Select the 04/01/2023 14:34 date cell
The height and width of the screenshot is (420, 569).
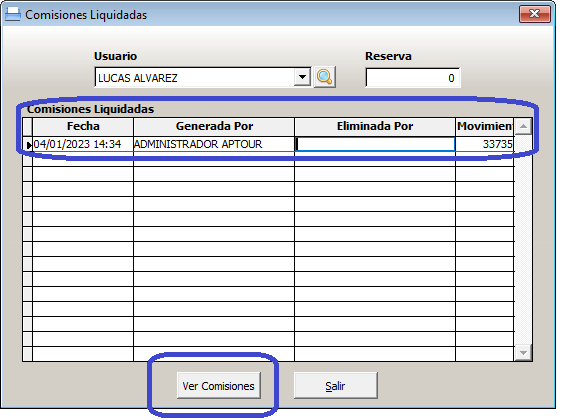[83, 144]
